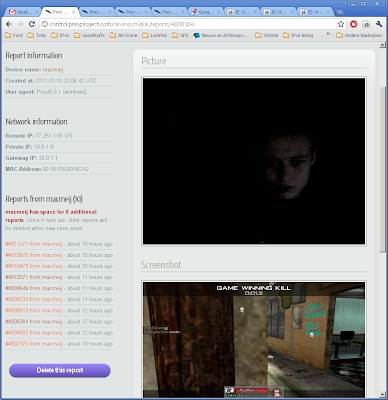The image size is (388, 400).
Task: Click the webcam picture thumbnail
Action: 254,161
